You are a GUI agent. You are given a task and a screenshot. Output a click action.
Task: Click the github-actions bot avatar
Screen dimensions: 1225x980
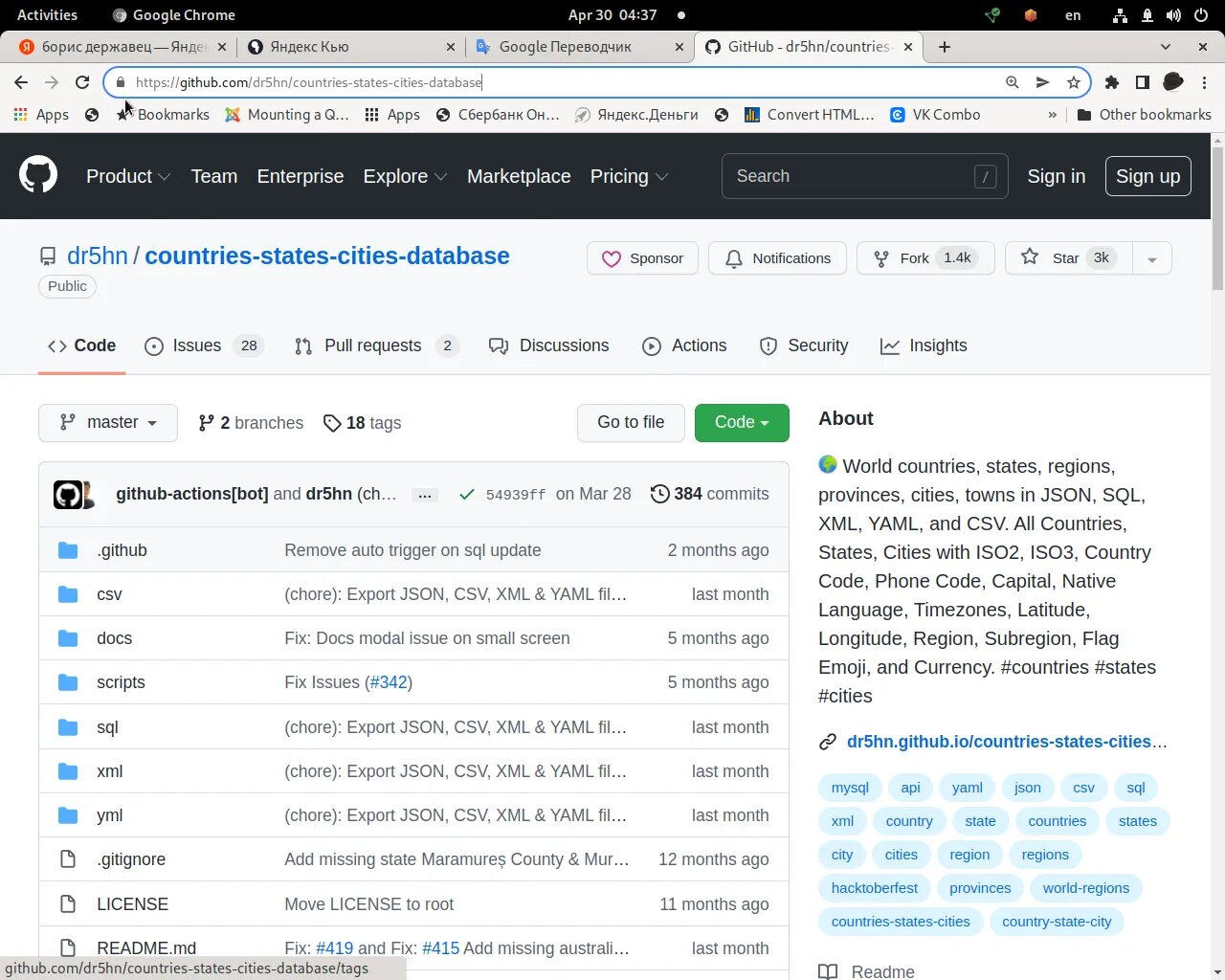pos(67,495)
